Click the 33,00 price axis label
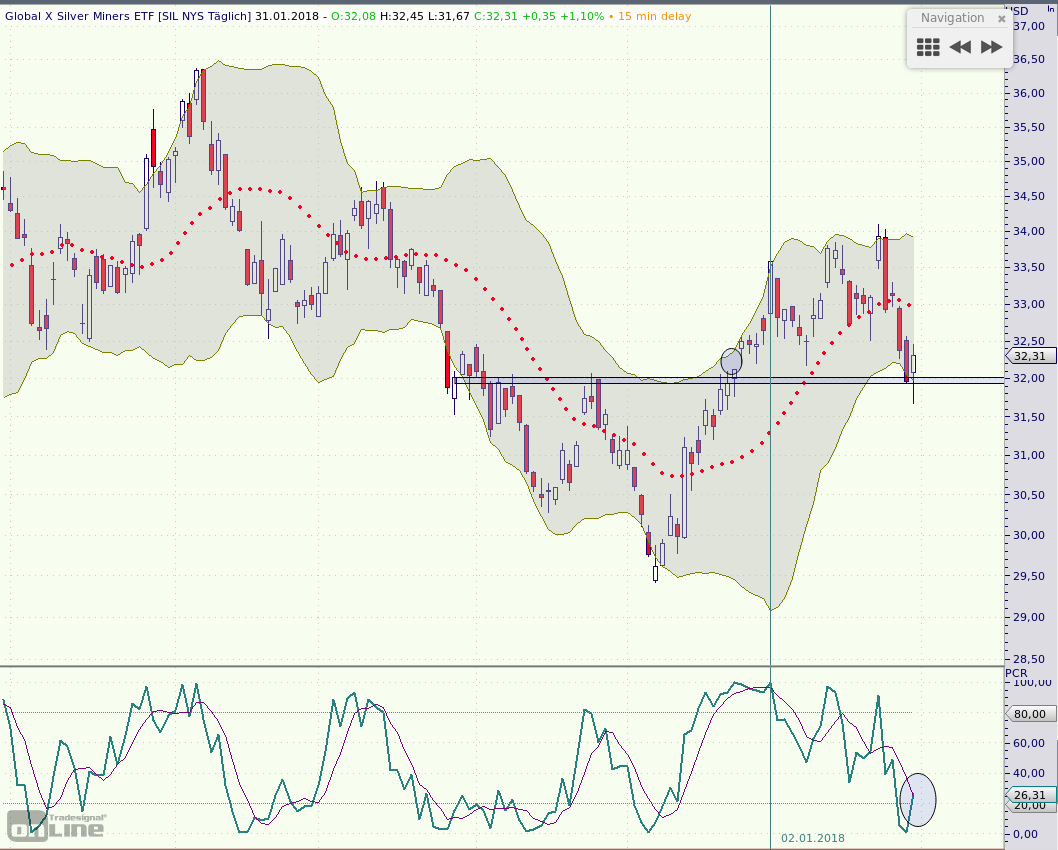The width and height of the screenshot is (1058, 850). [x=1029, y=304]
